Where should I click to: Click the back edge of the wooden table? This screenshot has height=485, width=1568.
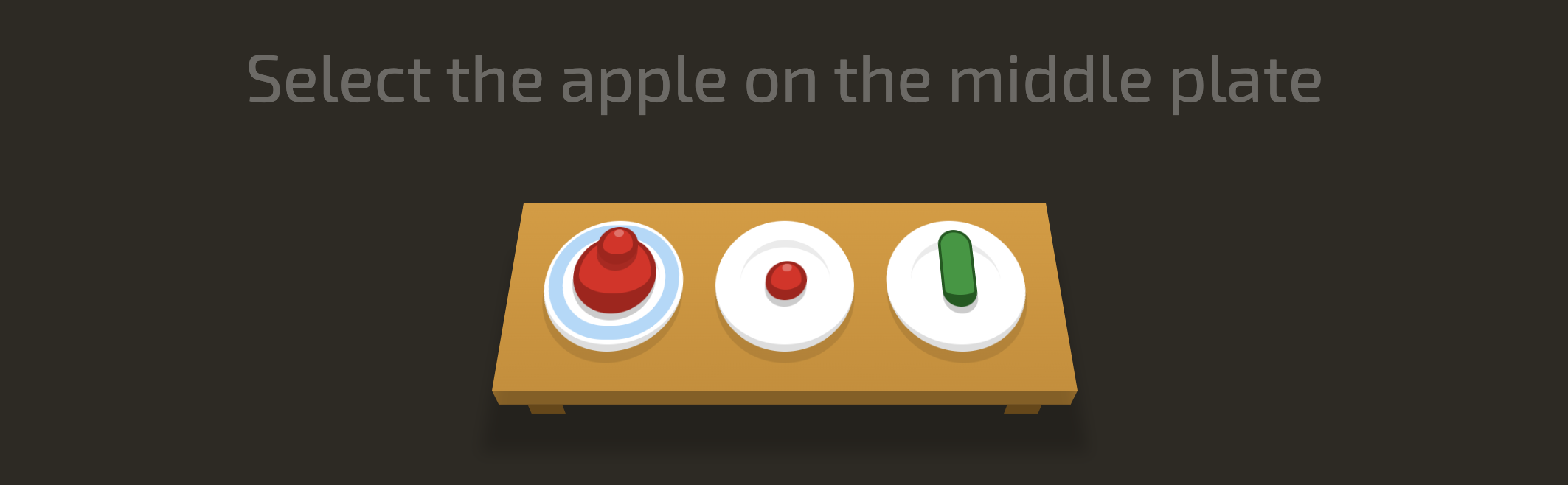pos(785,205)
